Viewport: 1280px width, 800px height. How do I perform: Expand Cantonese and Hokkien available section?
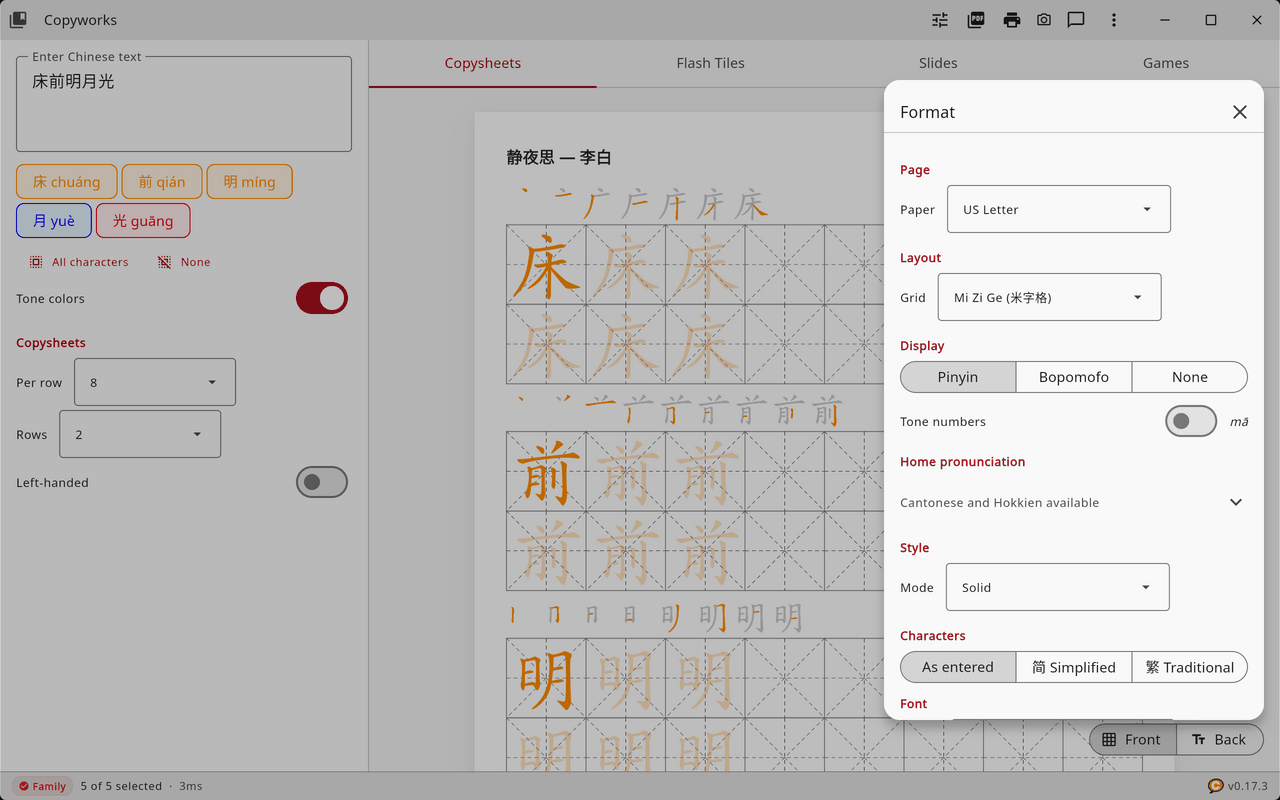tap(1074, 502)
